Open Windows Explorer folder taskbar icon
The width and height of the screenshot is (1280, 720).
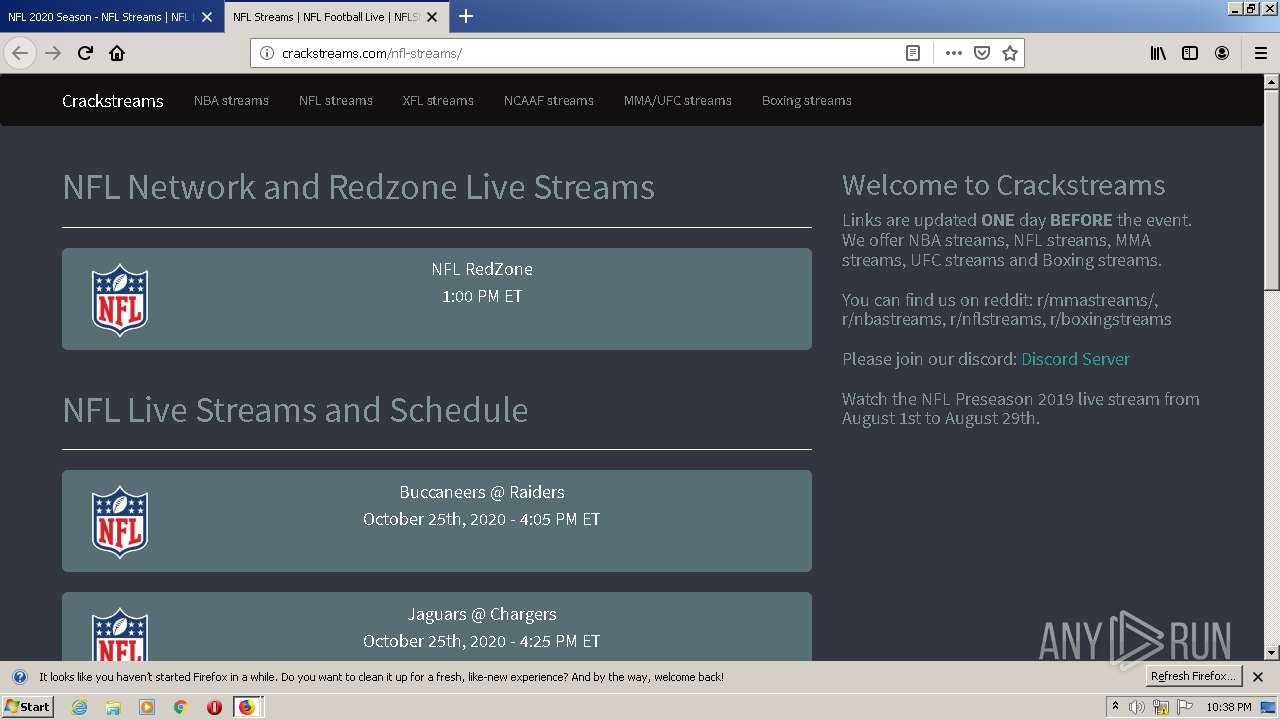113,707
